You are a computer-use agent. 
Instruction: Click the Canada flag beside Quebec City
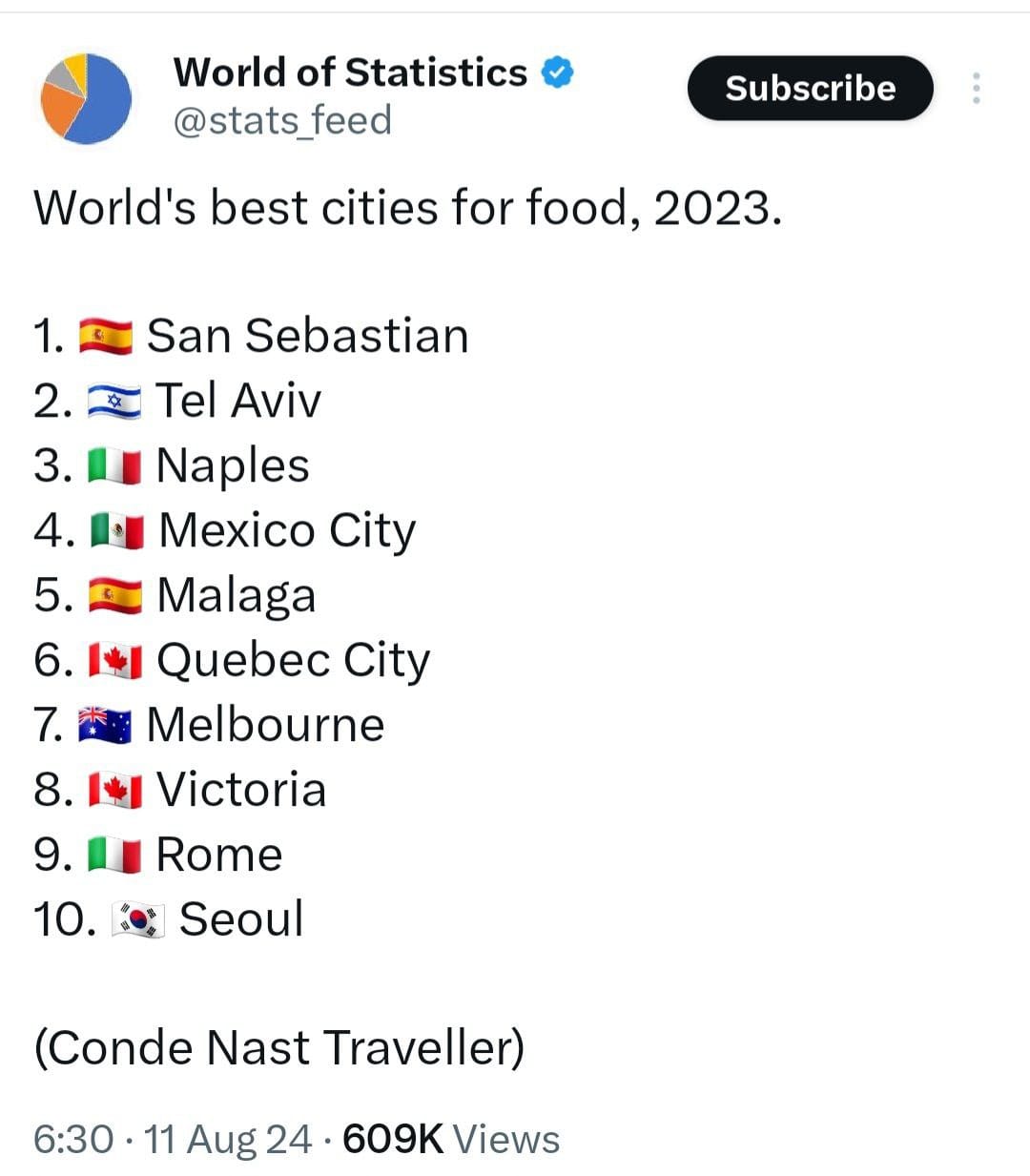pyautogui.click(x=114, y=661)
